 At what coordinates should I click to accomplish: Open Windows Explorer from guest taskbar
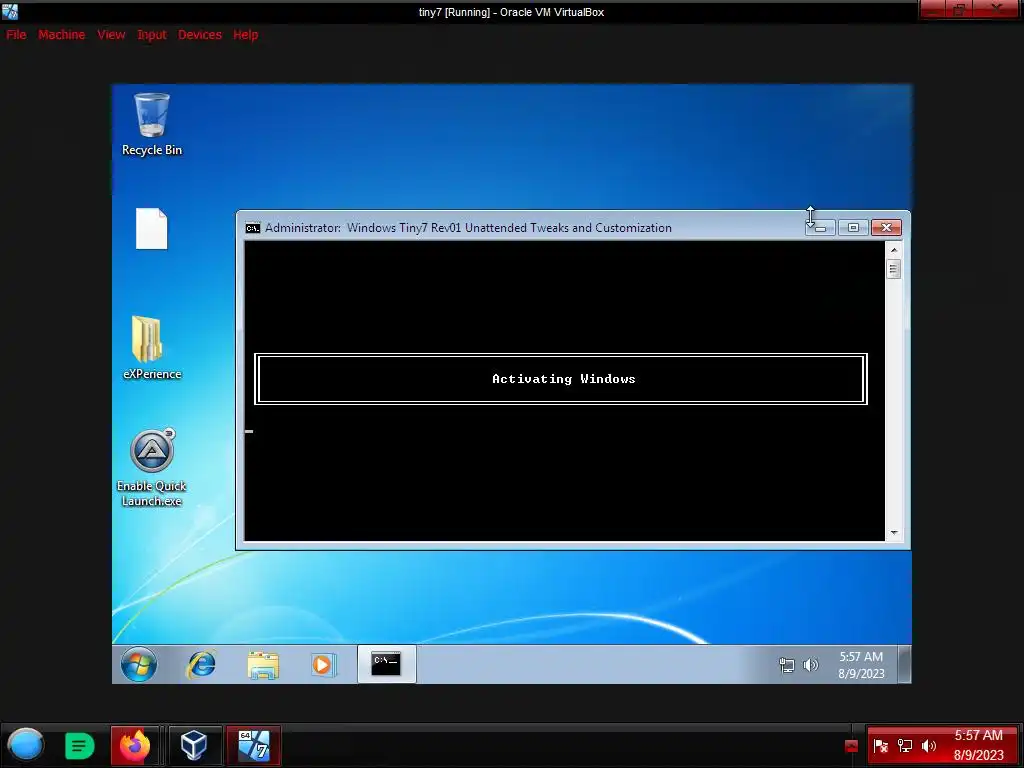click(x=263, y=665)
